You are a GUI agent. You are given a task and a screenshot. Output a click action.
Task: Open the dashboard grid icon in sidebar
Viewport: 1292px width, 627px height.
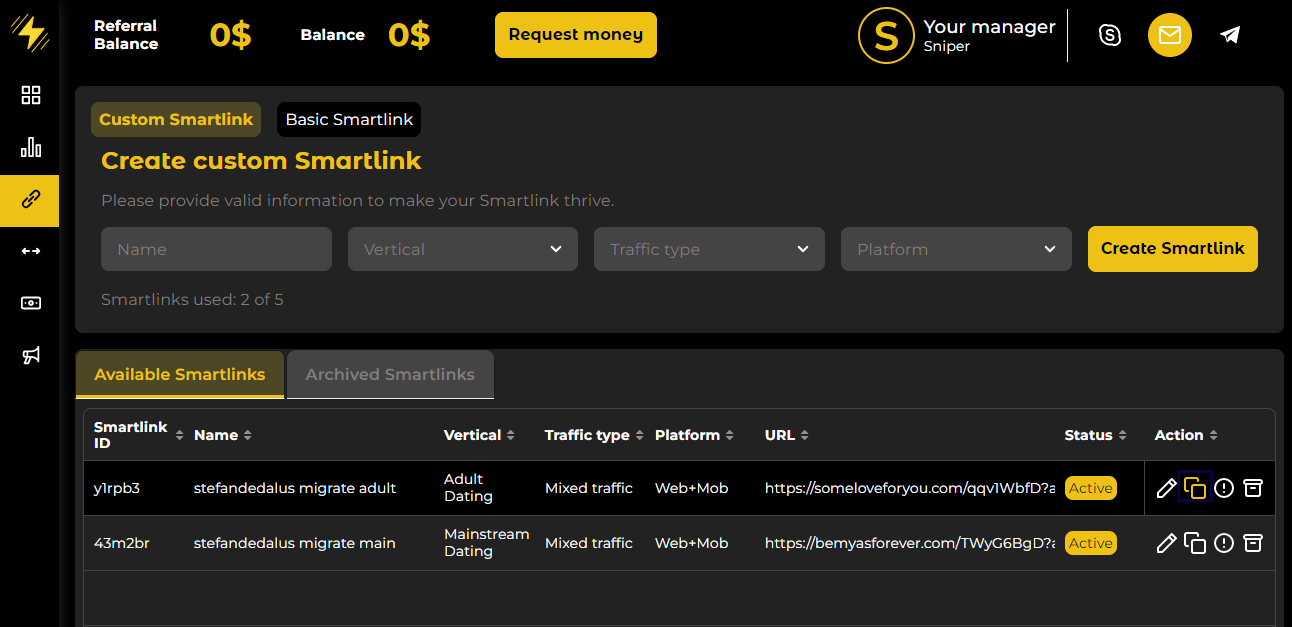tap(31, 95)
